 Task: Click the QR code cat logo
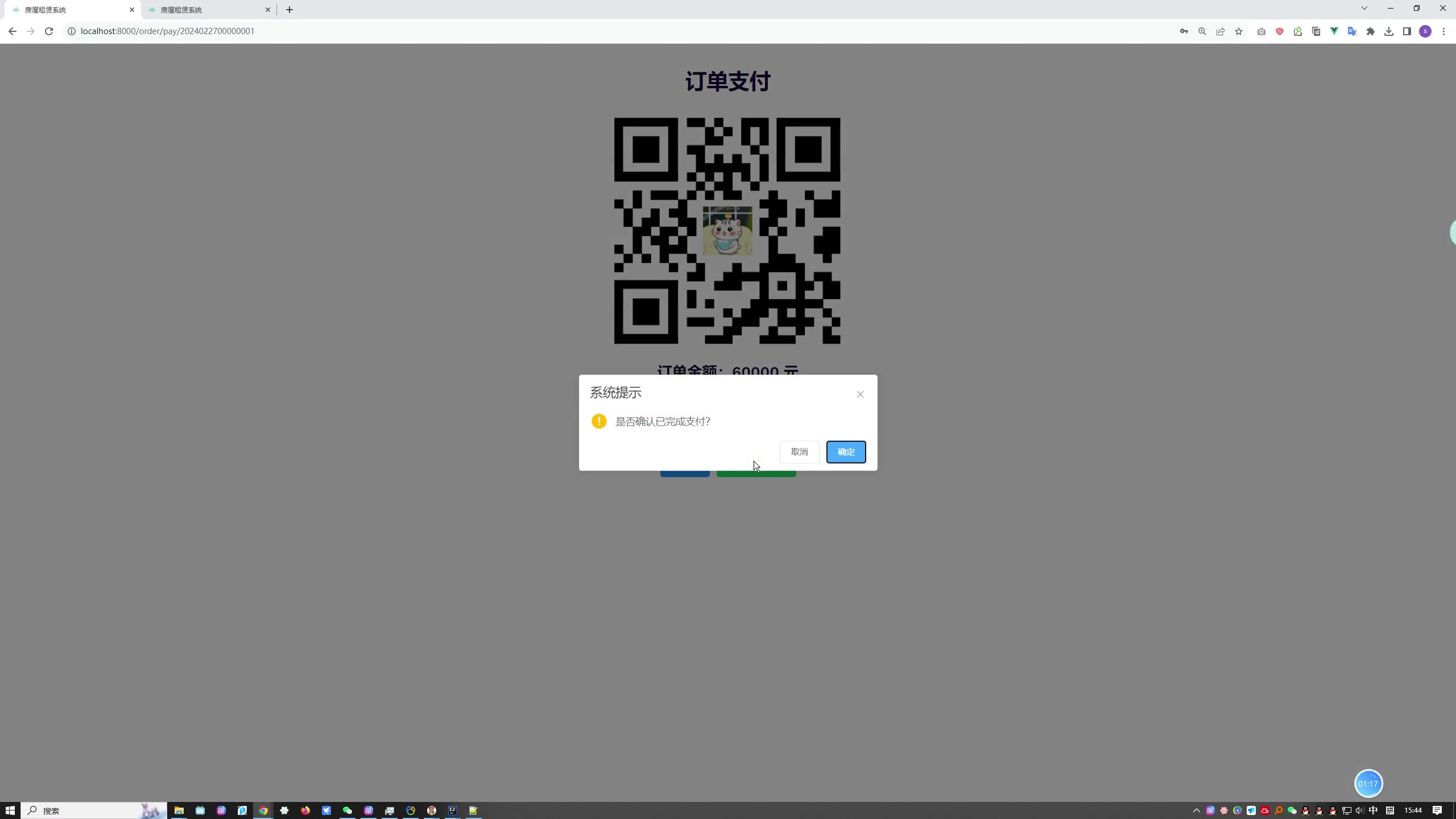click(727, 231)
